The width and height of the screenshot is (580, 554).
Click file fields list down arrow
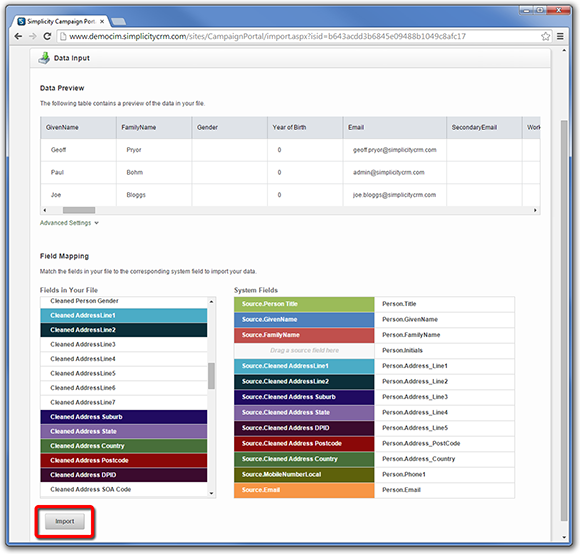(211, 493)
